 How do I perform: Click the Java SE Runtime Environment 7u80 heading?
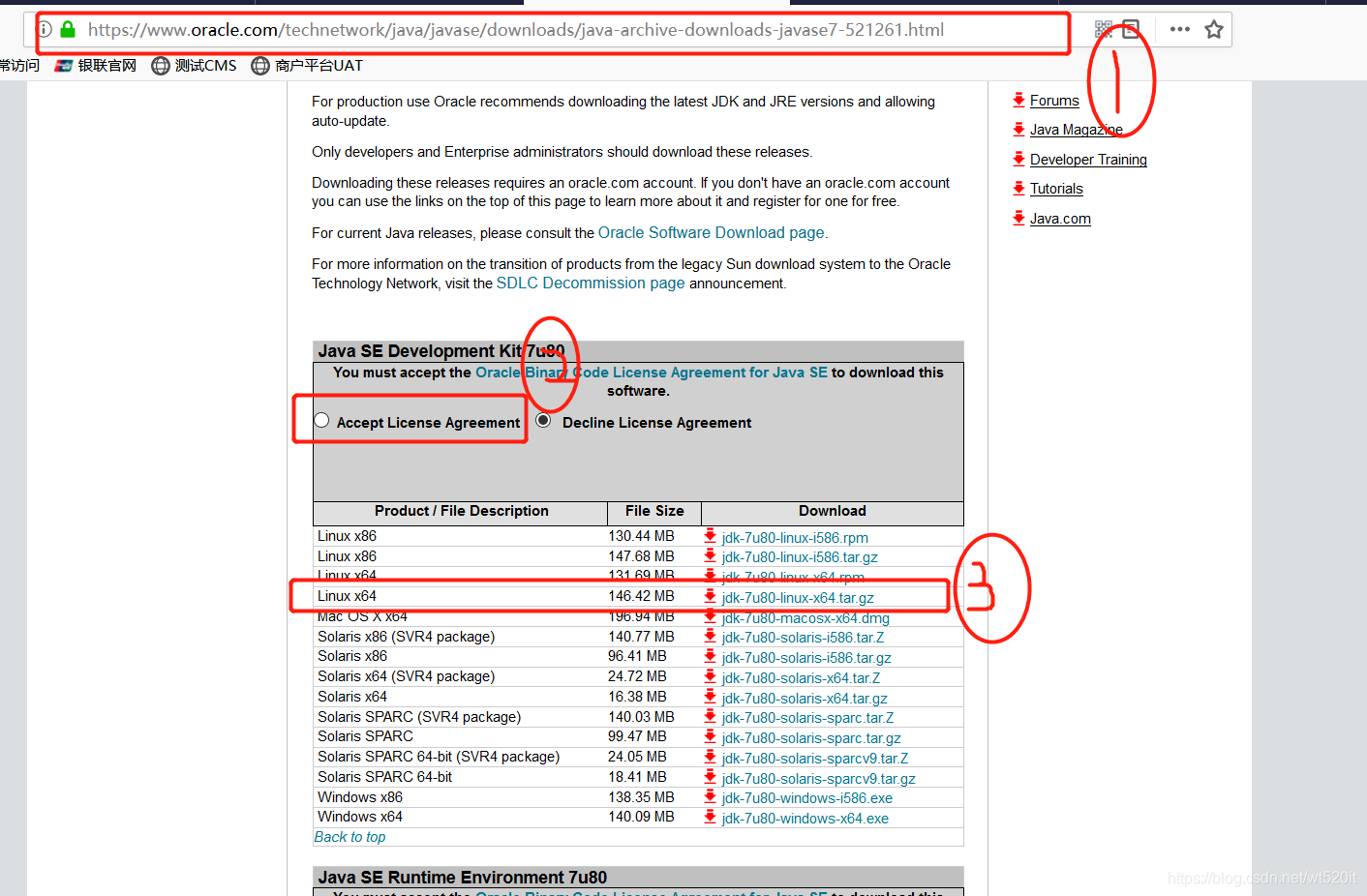click(463, 878)
